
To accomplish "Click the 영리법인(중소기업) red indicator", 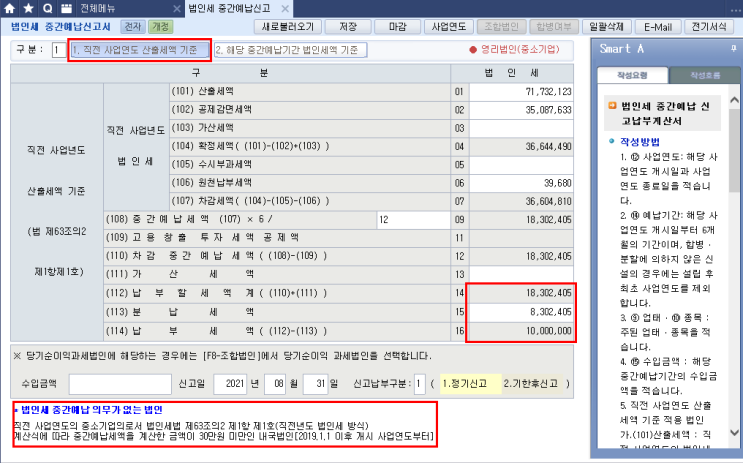I will click(x=514, y=49).
